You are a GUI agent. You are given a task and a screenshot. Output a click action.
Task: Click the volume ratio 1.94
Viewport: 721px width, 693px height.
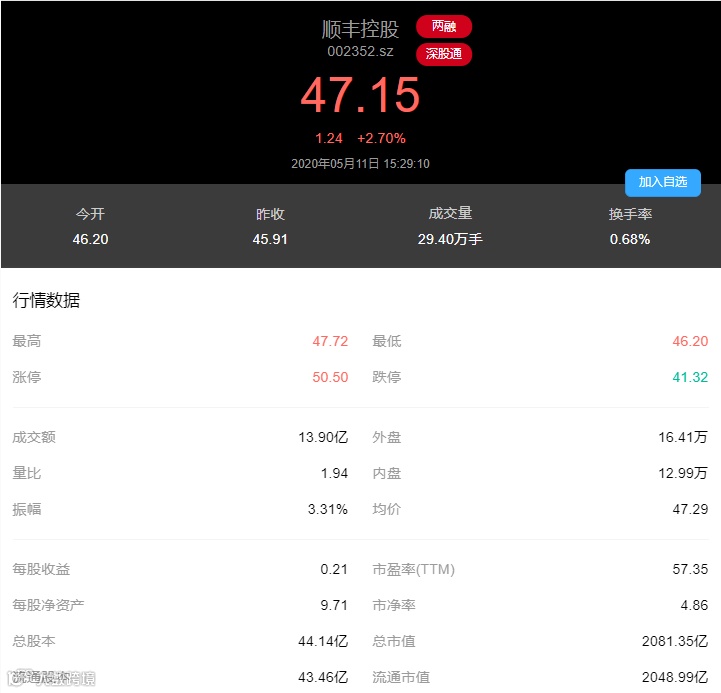point(334,473)
